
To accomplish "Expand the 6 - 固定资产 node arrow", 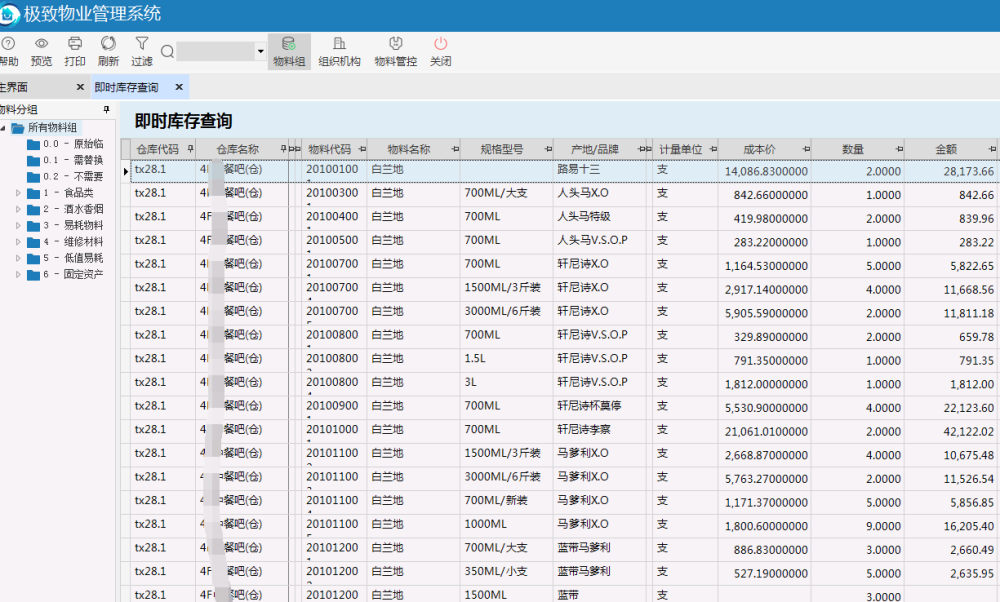I will point(18,274).
